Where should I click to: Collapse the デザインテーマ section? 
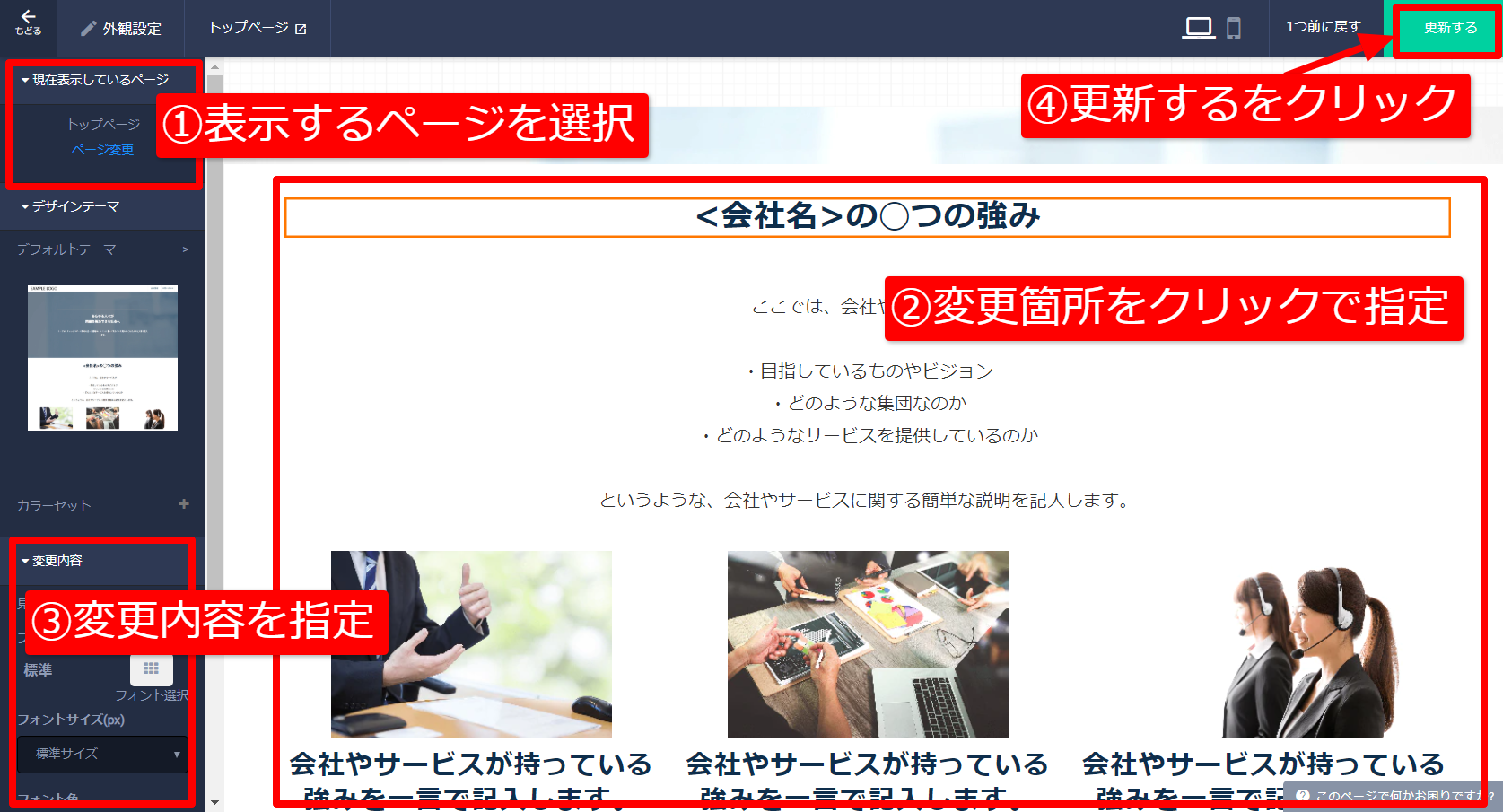[70, 206]
